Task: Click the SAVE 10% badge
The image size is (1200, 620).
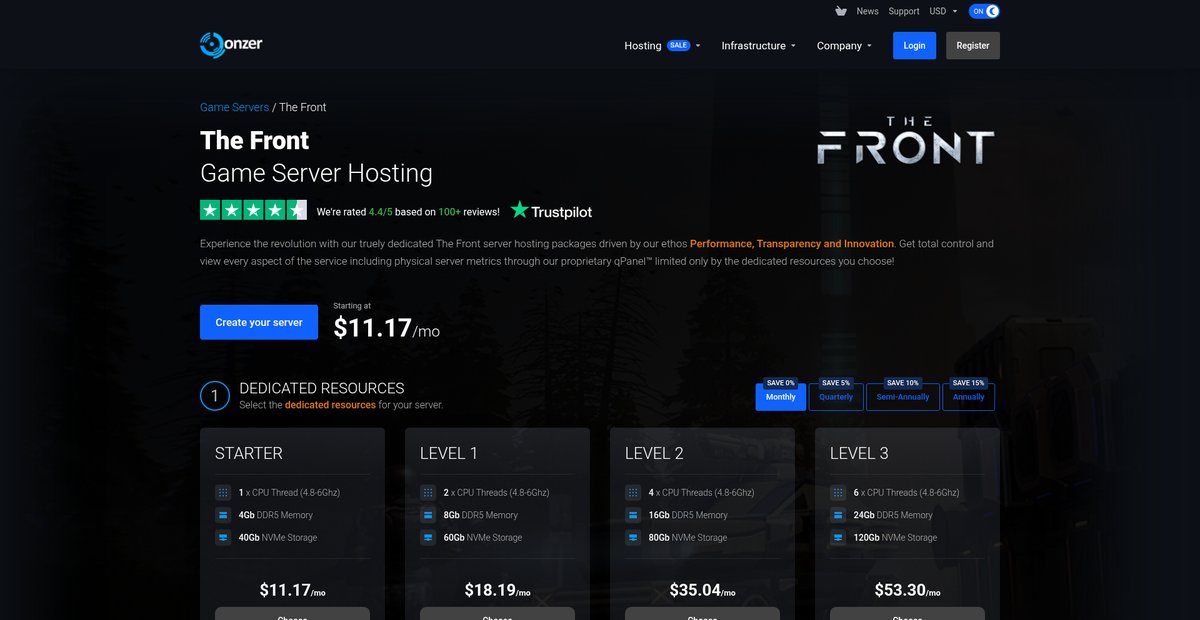Action: point(903,383)
